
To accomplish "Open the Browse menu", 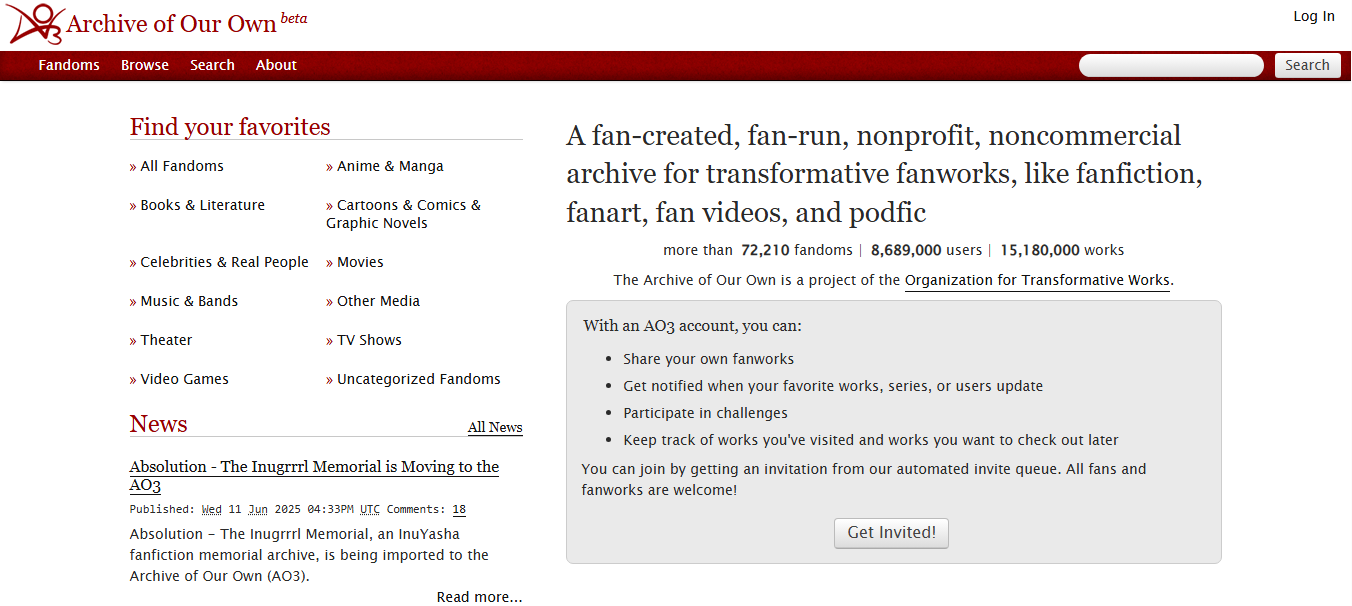I will click(x=145, y=65).
